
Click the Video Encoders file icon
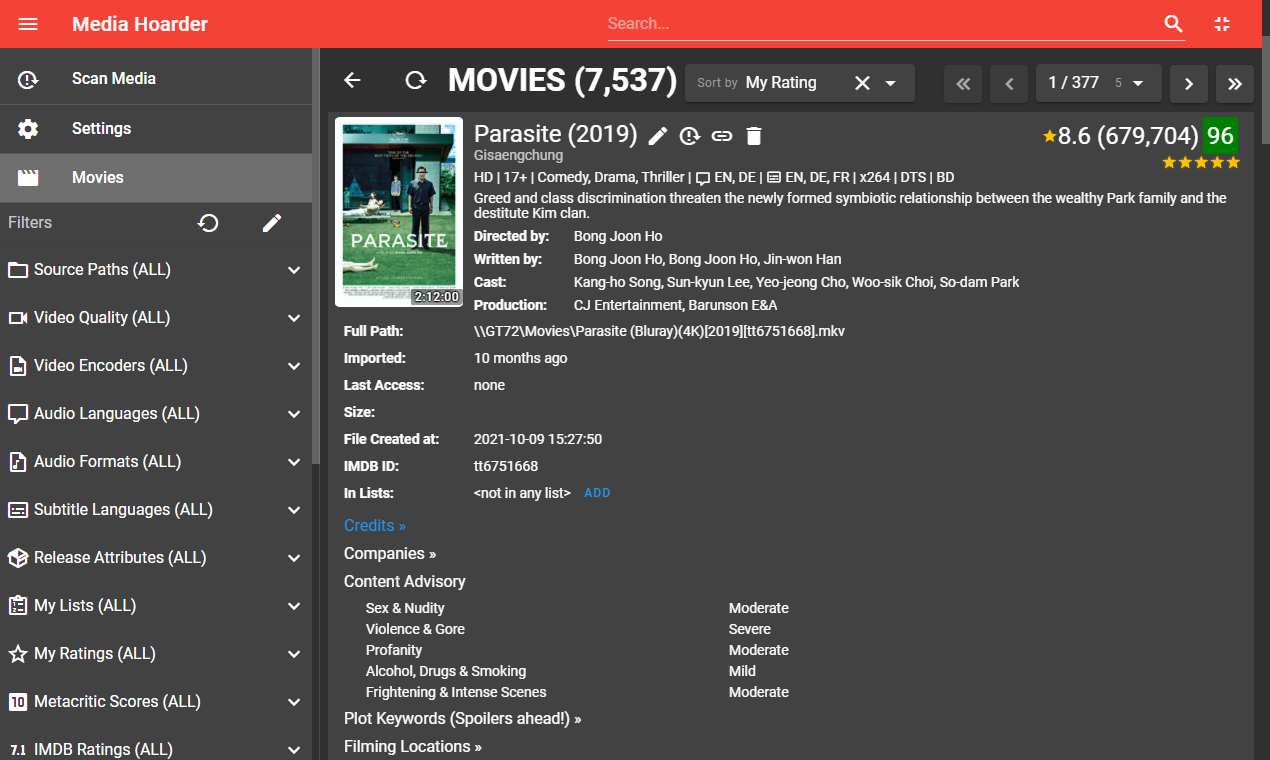pyautogui.click(x=18, y=366)
